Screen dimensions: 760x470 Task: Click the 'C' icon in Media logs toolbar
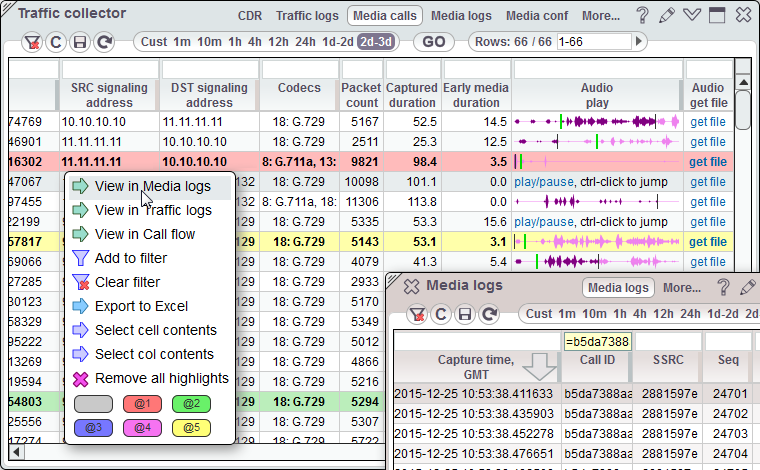click(x=441, y=314)
